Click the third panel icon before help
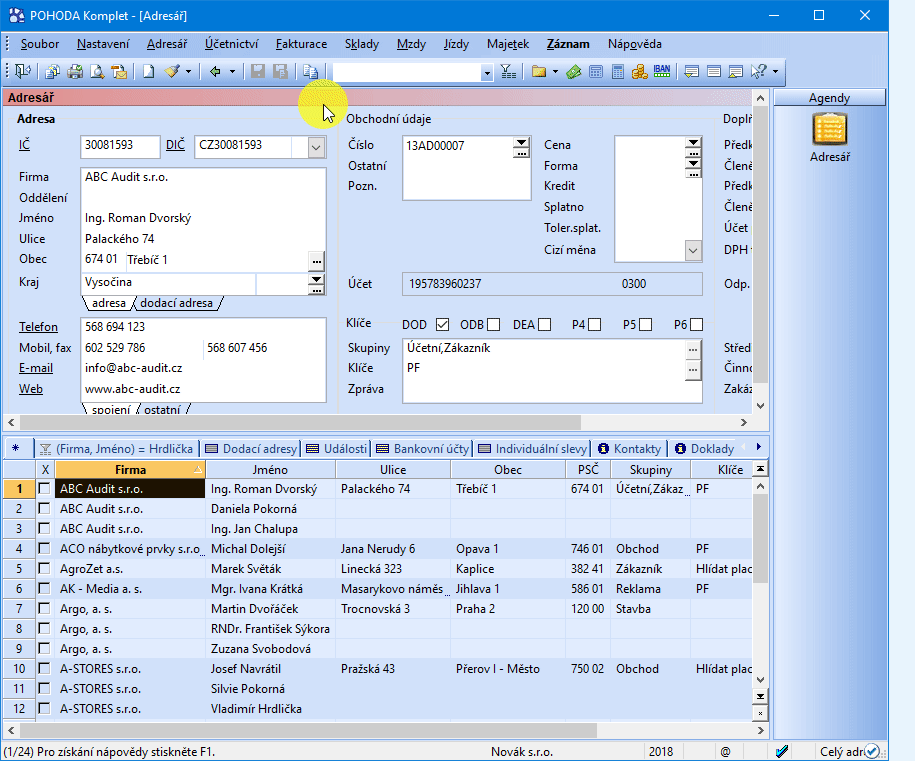The height and width of the screenshot is (761, 915). coord(736,72)
